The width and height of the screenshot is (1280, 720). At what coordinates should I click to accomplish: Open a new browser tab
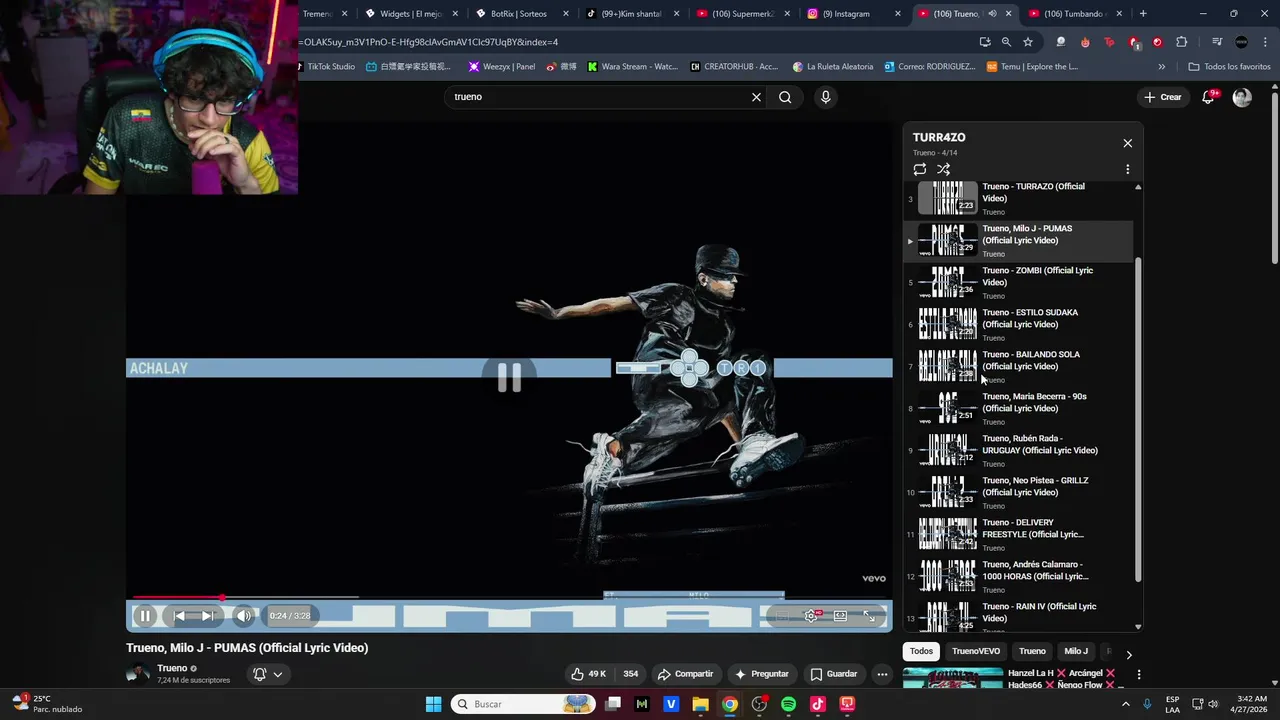click(1143, 14)
